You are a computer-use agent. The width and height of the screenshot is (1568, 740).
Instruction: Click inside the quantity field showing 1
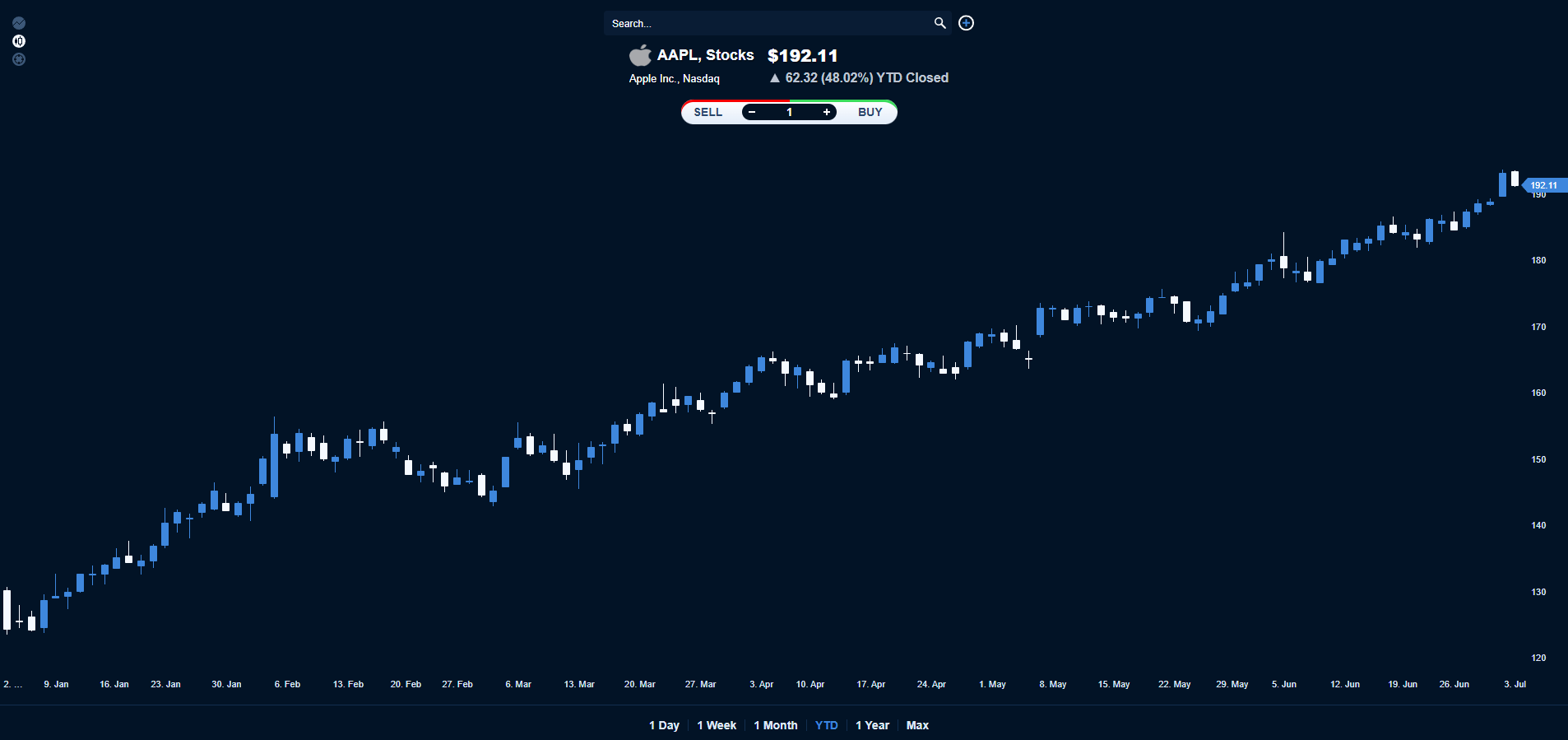click(x=789, y=112)
